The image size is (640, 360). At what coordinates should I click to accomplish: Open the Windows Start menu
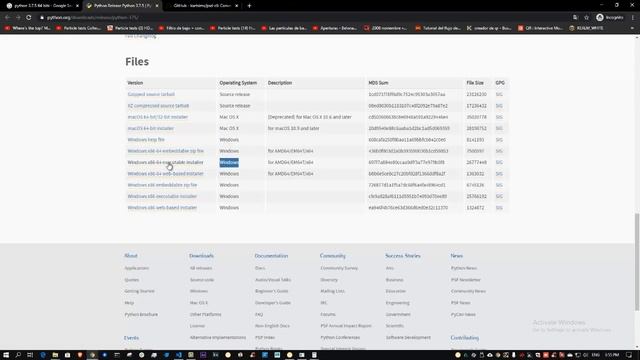click(x=6, y=355)
